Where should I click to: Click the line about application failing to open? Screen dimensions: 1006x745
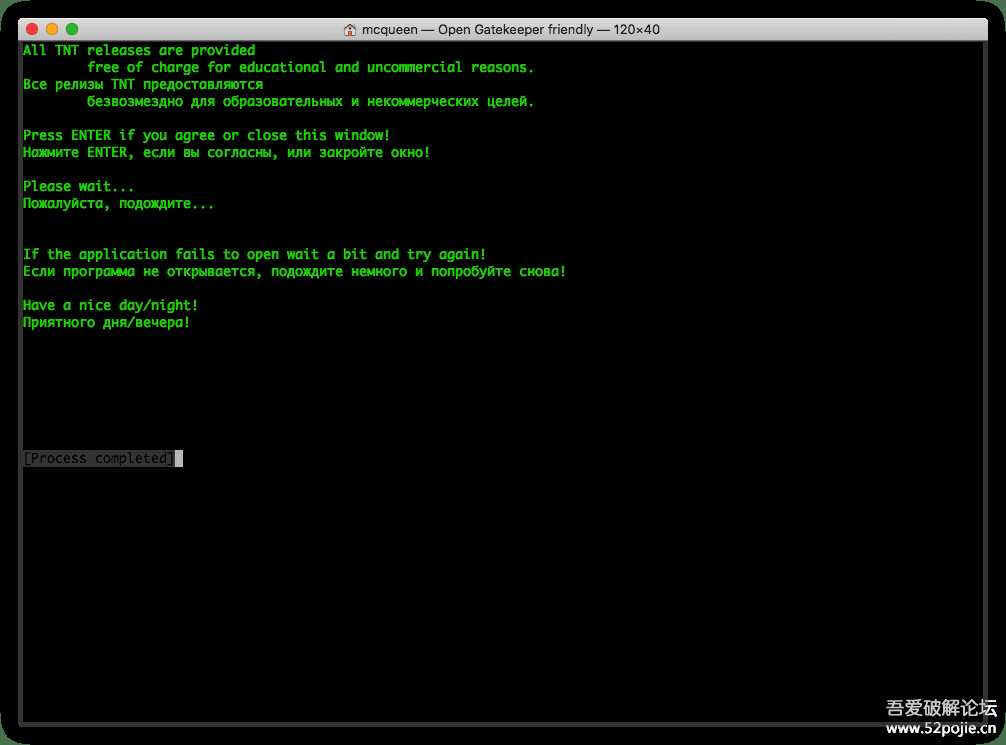point(254,254)
